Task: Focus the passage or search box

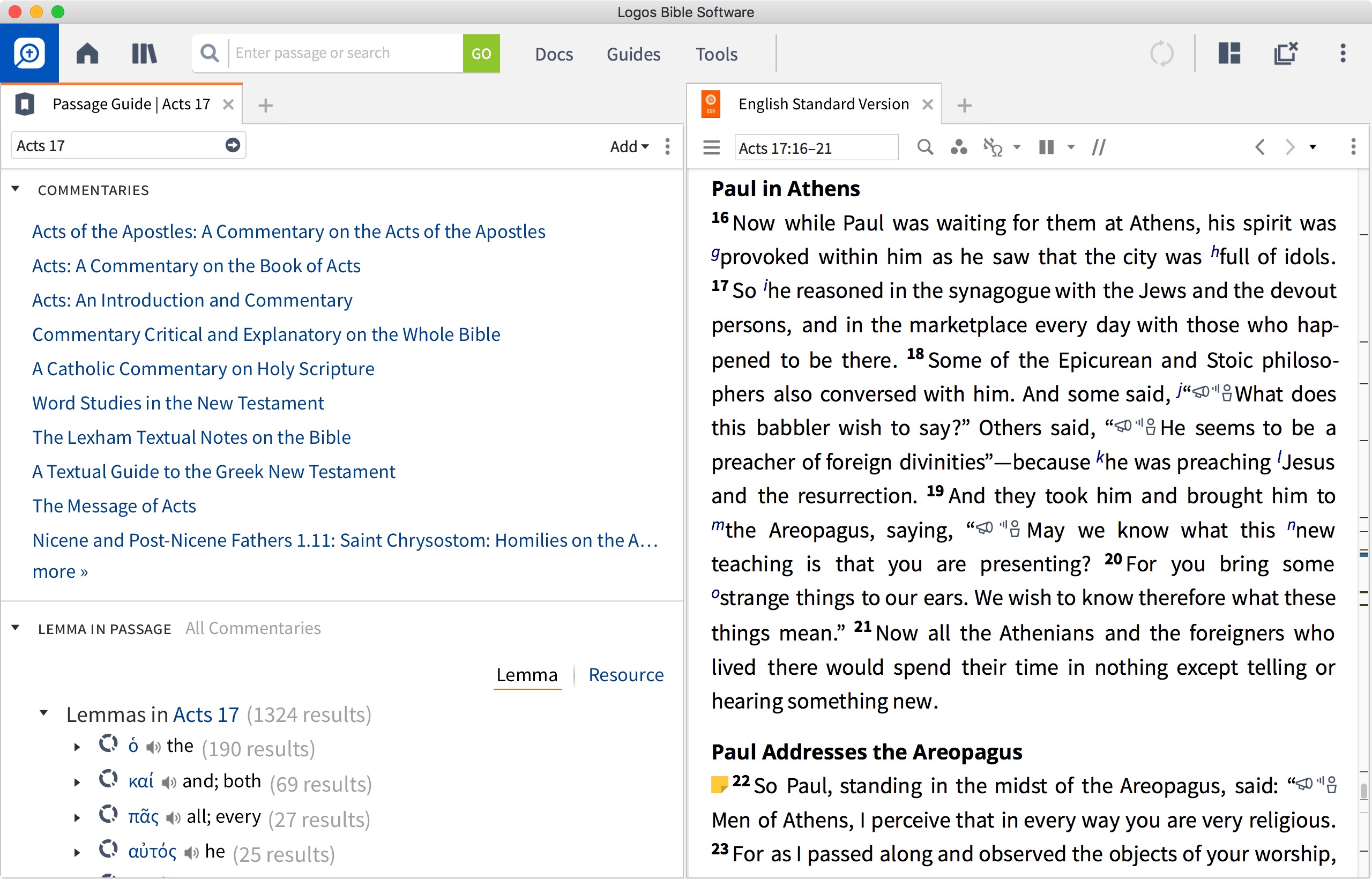Action: pos(346,53)
